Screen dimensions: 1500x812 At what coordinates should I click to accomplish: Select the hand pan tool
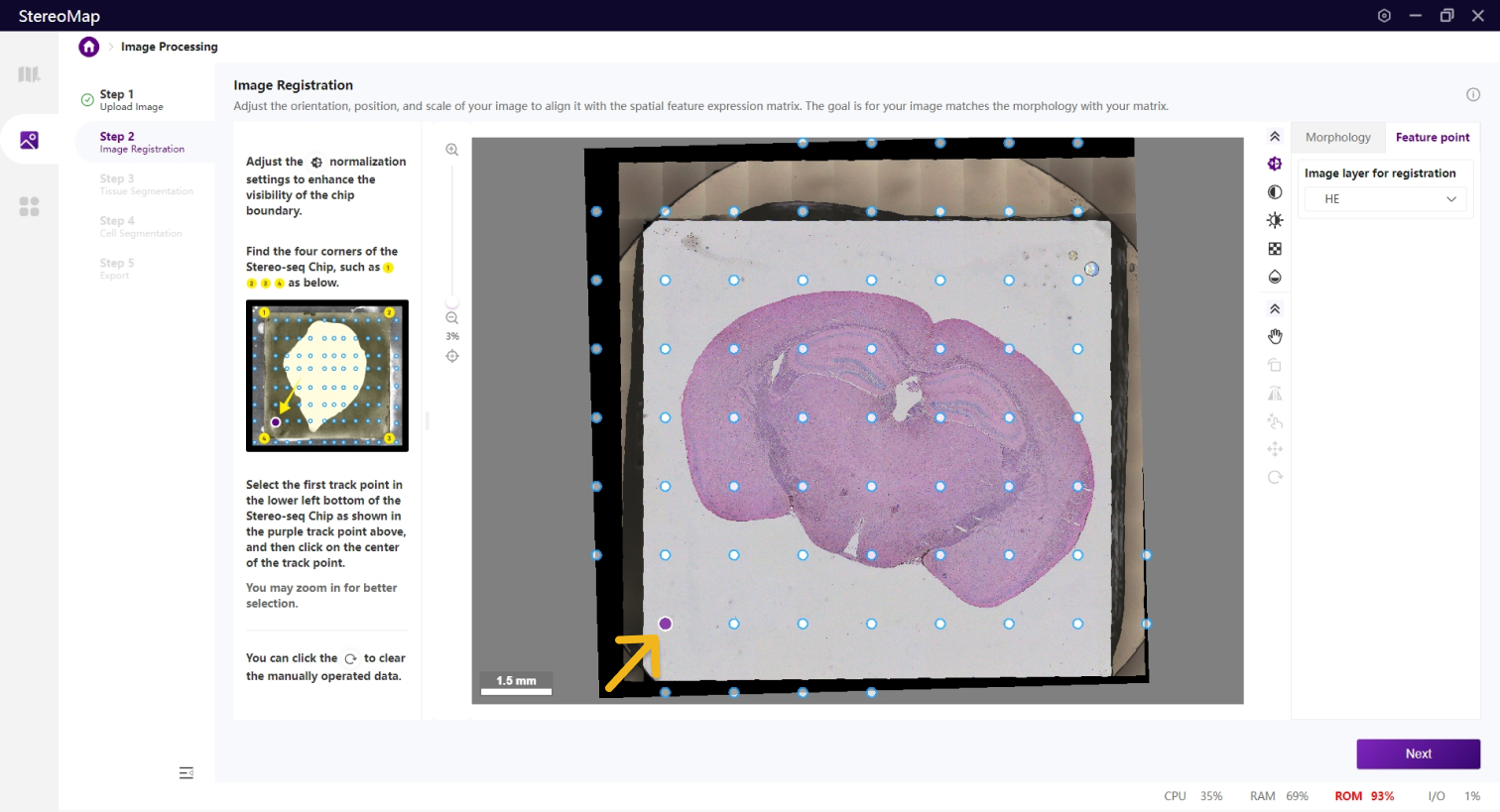tap(1275, 337)
